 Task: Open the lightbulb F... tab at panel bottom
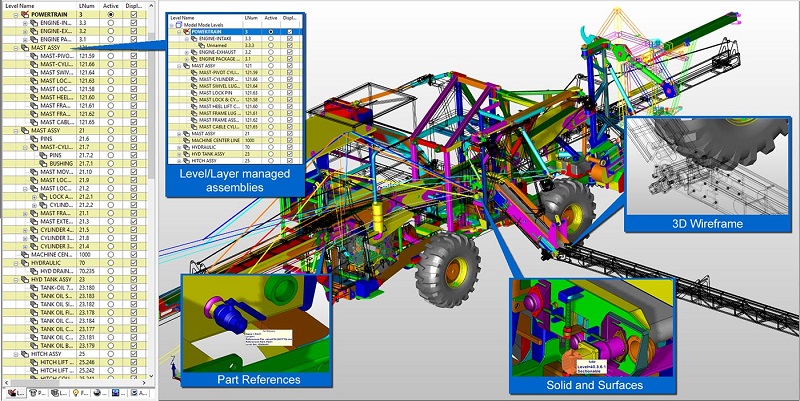tap(81, 393)
